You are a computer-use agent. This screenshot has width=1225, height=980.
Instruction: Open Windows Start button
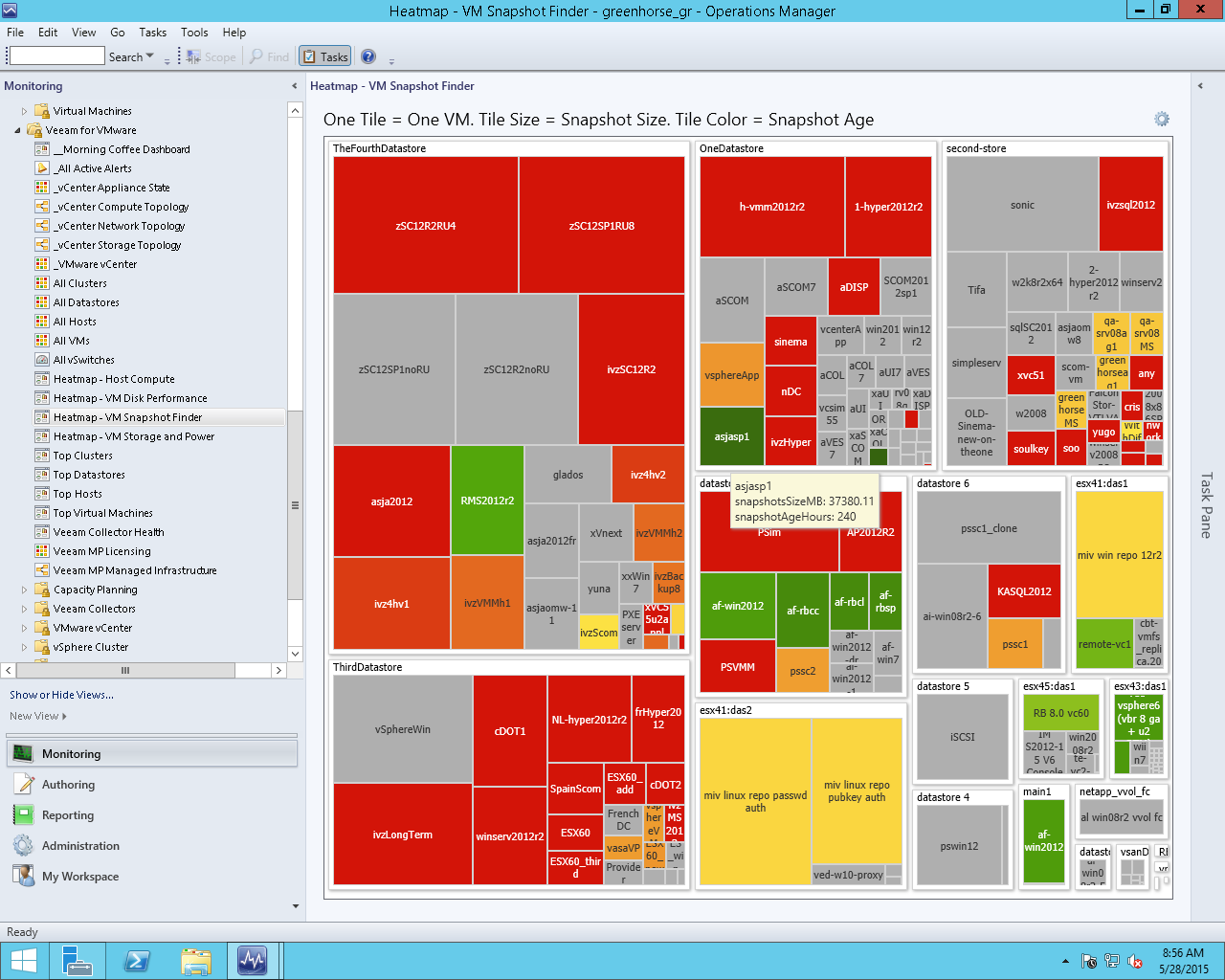coord(23,961)
